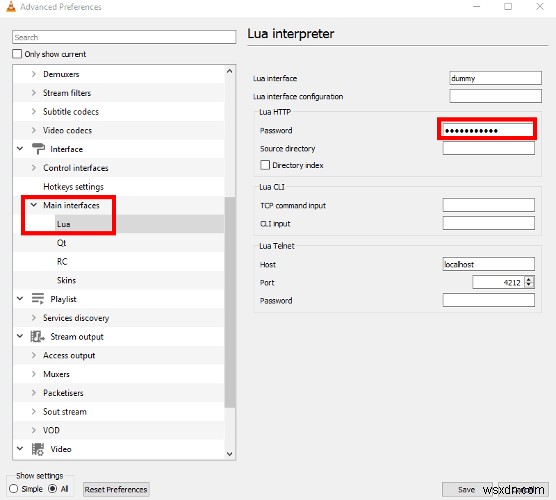Click the Lua interface text field
556x500 pixels.
(x=495, y=78)
